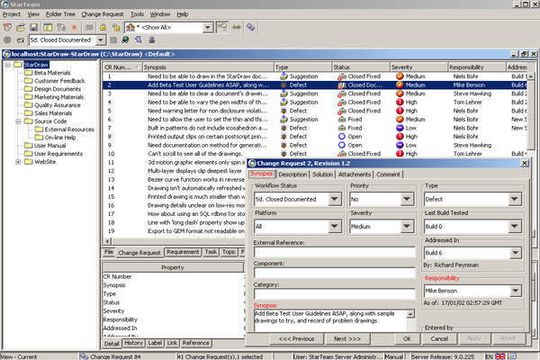The height and width of the screenshot is (360, 540).
Task: Click the External Reference input field
Action: tap(334, 252)
